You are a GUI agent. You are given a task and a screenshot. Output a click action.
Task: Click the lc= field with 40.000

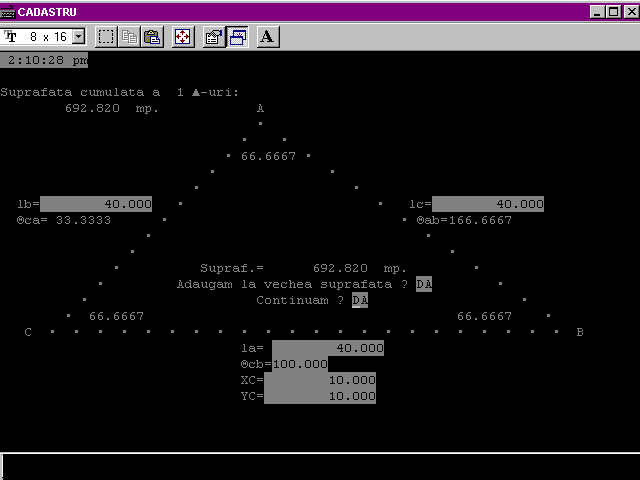(x=488, y=204)
